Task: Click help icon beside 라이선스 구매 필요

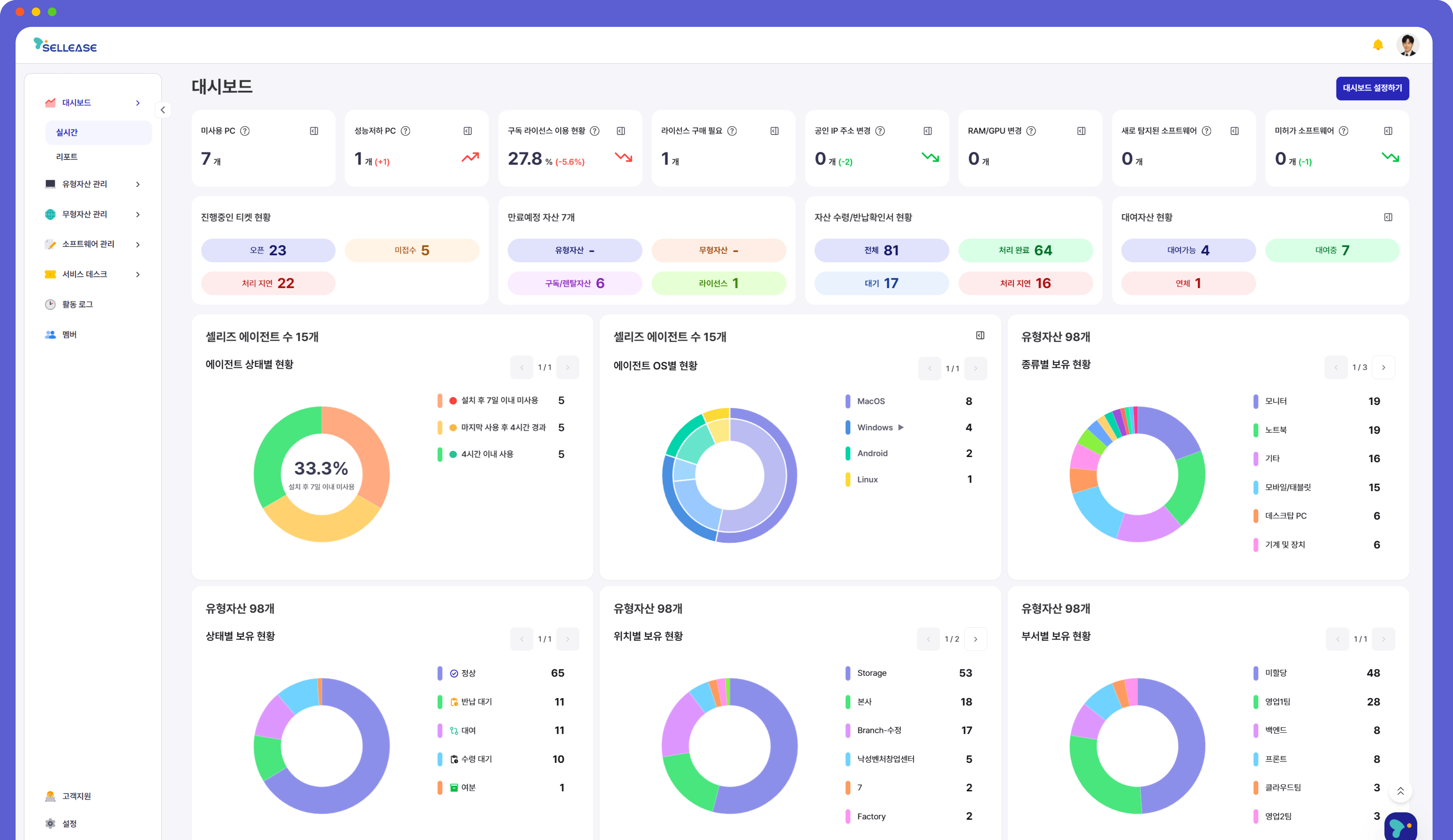Action: click(732, 131)
